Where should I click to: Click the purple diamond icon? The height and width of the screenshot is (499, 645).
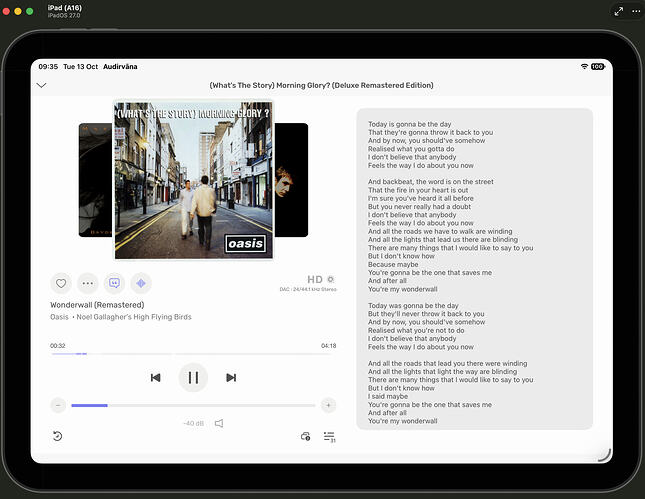tap(141, 283)
